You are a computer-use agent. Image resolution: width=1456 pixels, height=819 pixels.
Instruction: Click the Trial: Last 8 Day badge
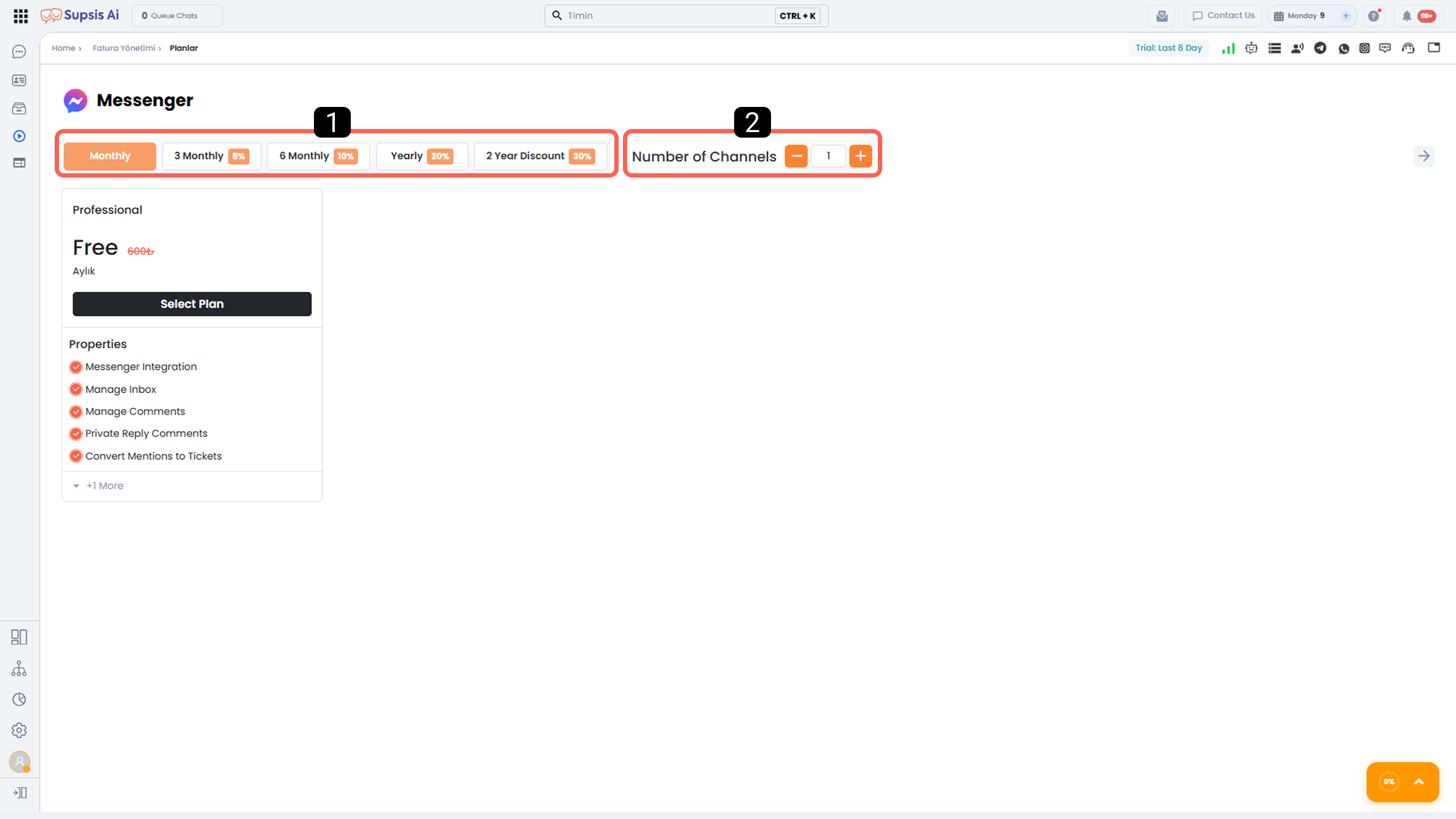point(1168,48)
